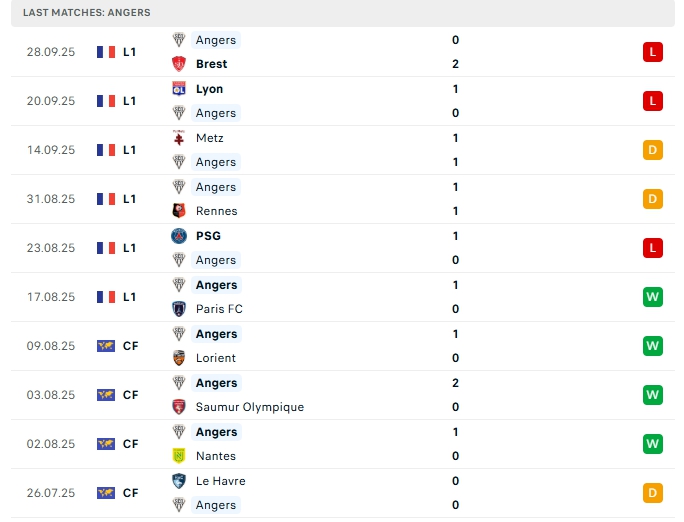The width and height of the screenshot is (684, 522).
Task: Open the L1 league label on 20.09.25 match
Action: tap(130, 101)
